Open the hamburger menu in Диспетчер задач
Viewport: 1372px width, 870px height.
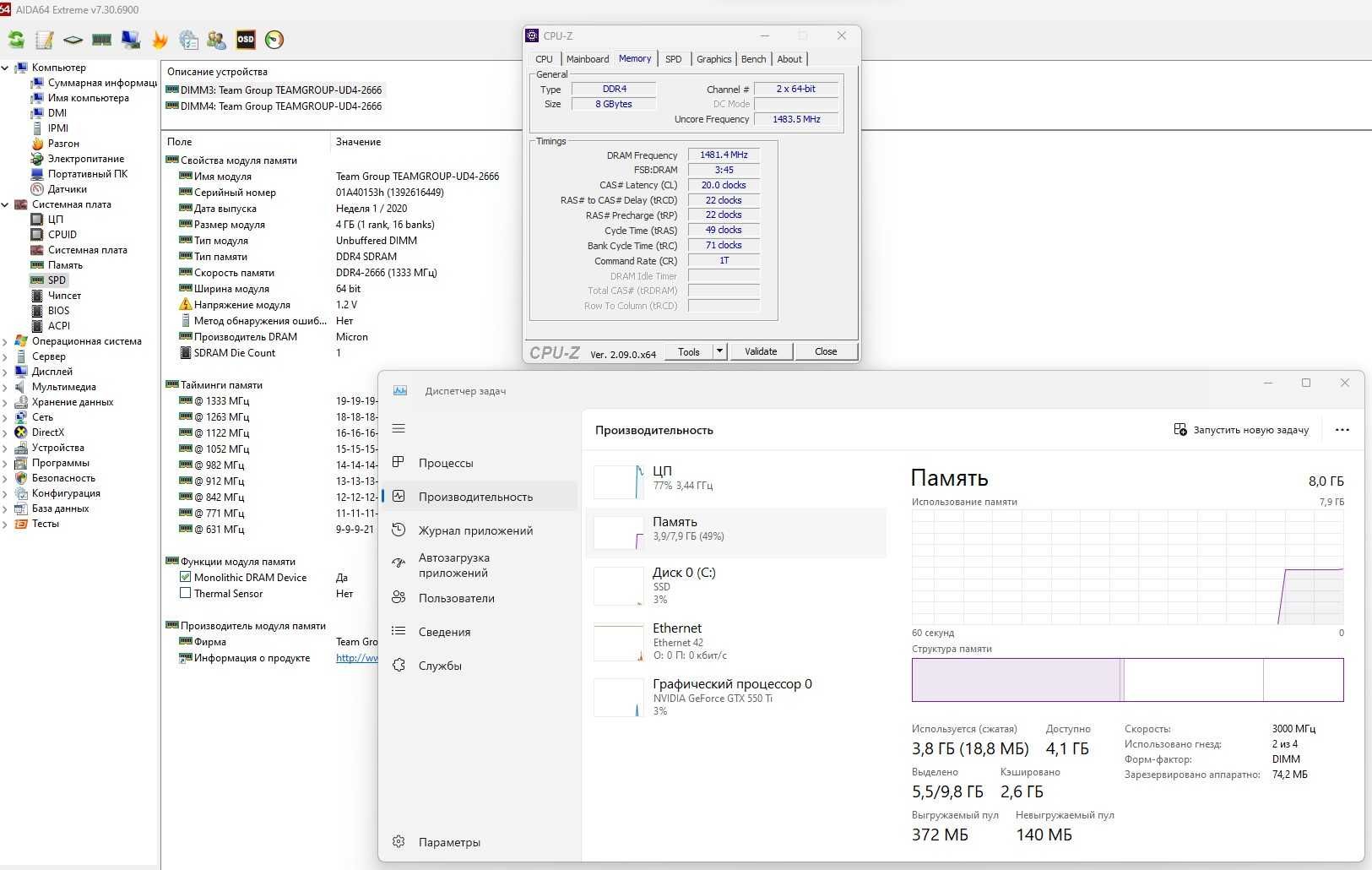399,429
